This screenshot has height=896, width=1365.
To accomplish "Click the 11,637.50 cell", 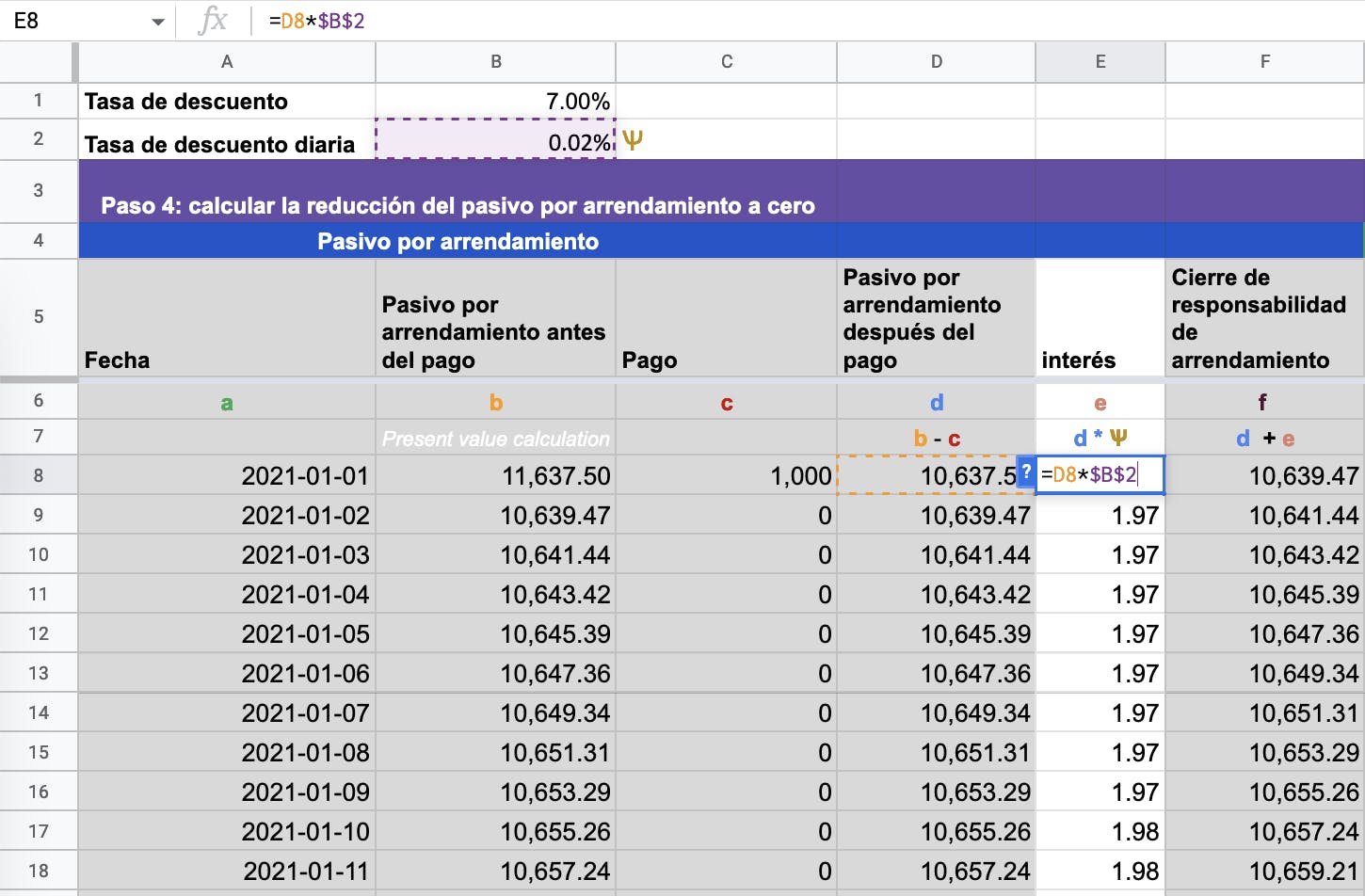I will click(x=496, y=475).
